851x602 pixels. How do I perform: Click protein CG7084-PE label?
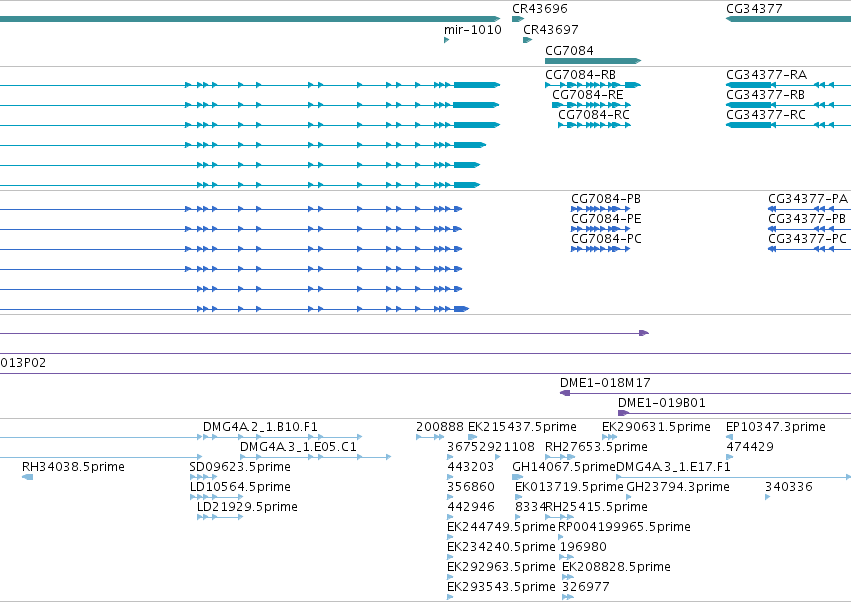(606, 219)
